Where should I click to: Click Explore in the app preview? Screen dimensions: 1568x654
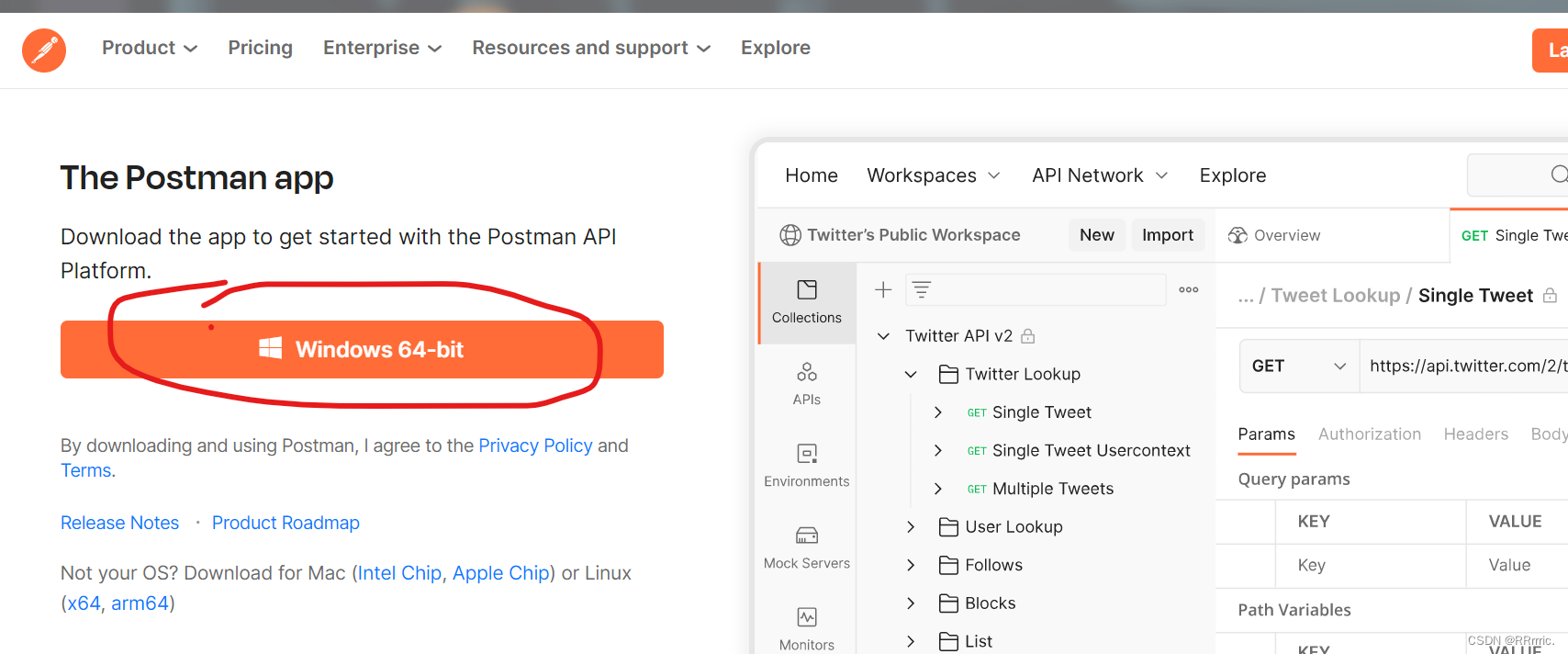click(x=1232, y=175)
